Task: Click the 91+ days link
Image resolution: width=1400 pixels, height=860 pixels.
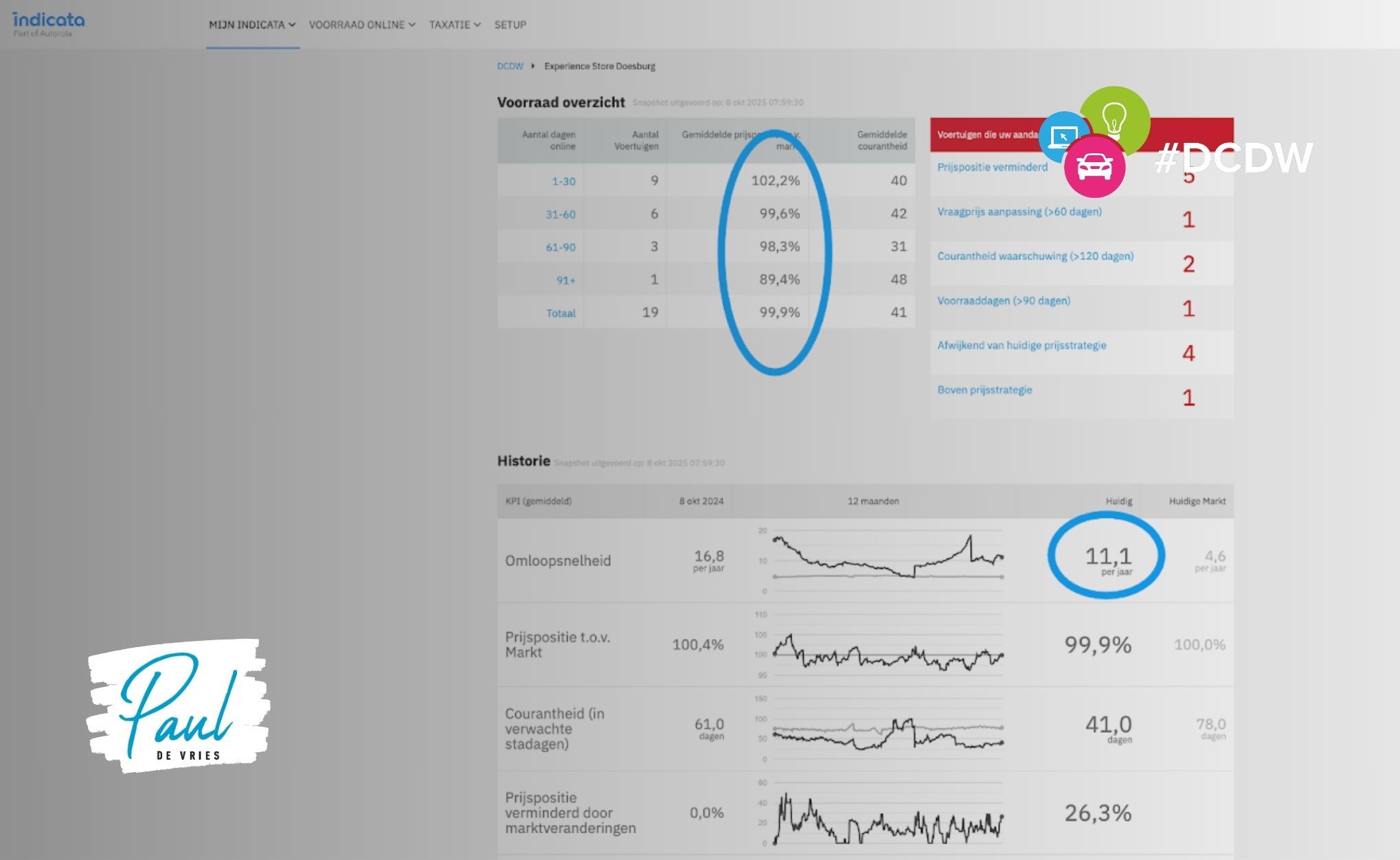Action: [x=565, y=280]
